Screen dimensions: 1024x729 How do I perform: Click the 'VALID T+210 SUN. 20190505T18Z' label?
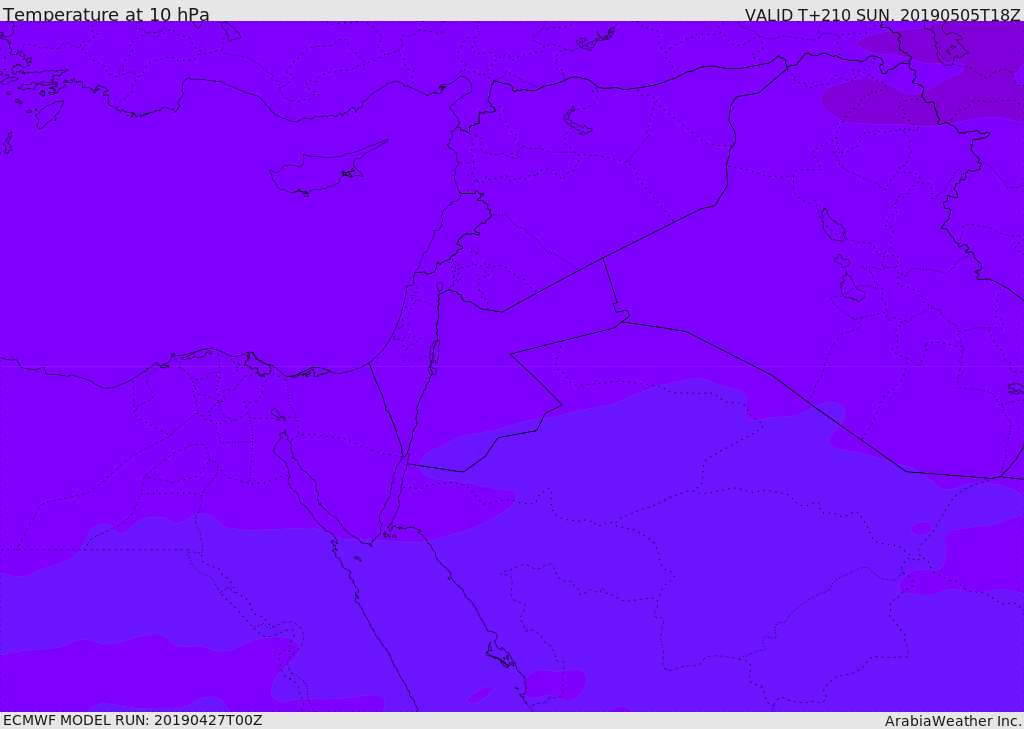(x=882, y=15)
